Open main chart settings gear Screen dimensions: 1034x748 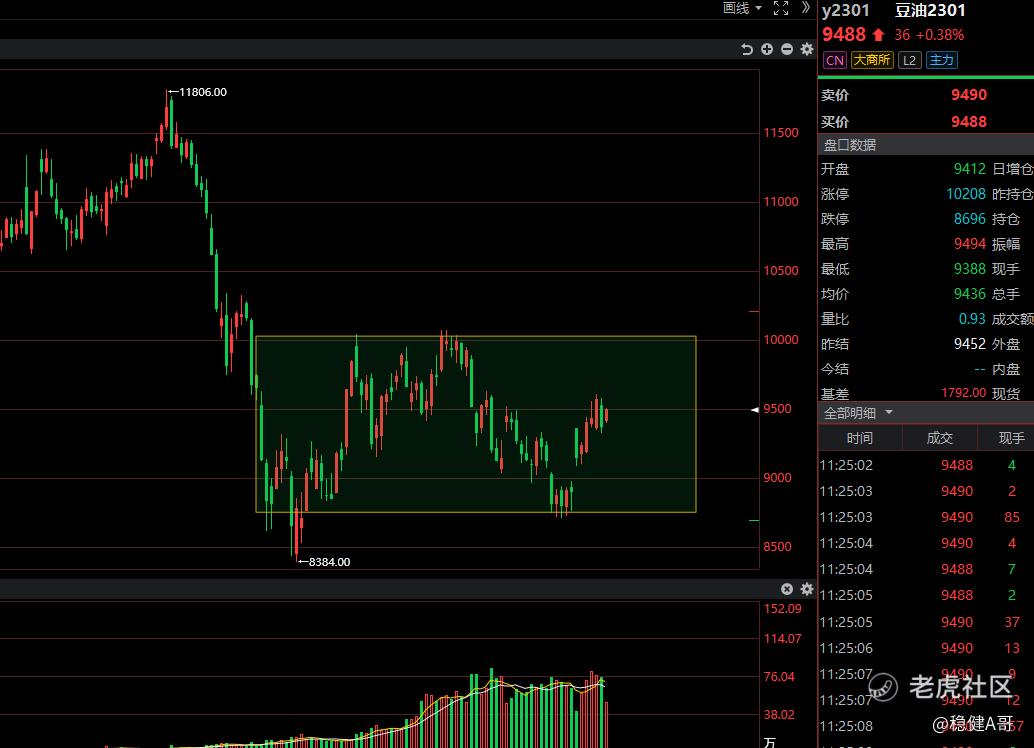[806, 49]
